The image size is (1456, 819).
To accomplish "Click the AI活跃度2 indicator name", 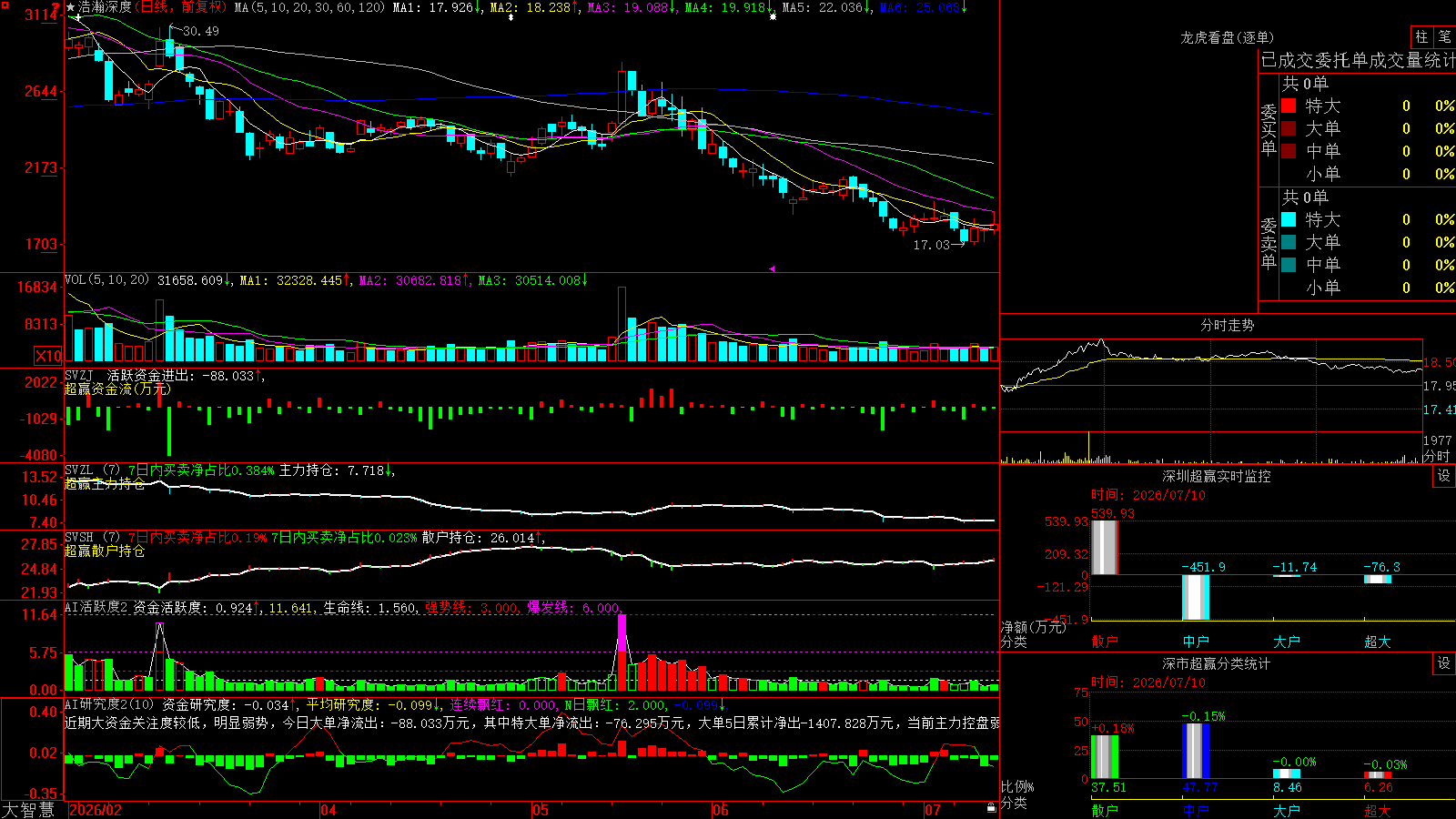I will [x=96, y=607].
